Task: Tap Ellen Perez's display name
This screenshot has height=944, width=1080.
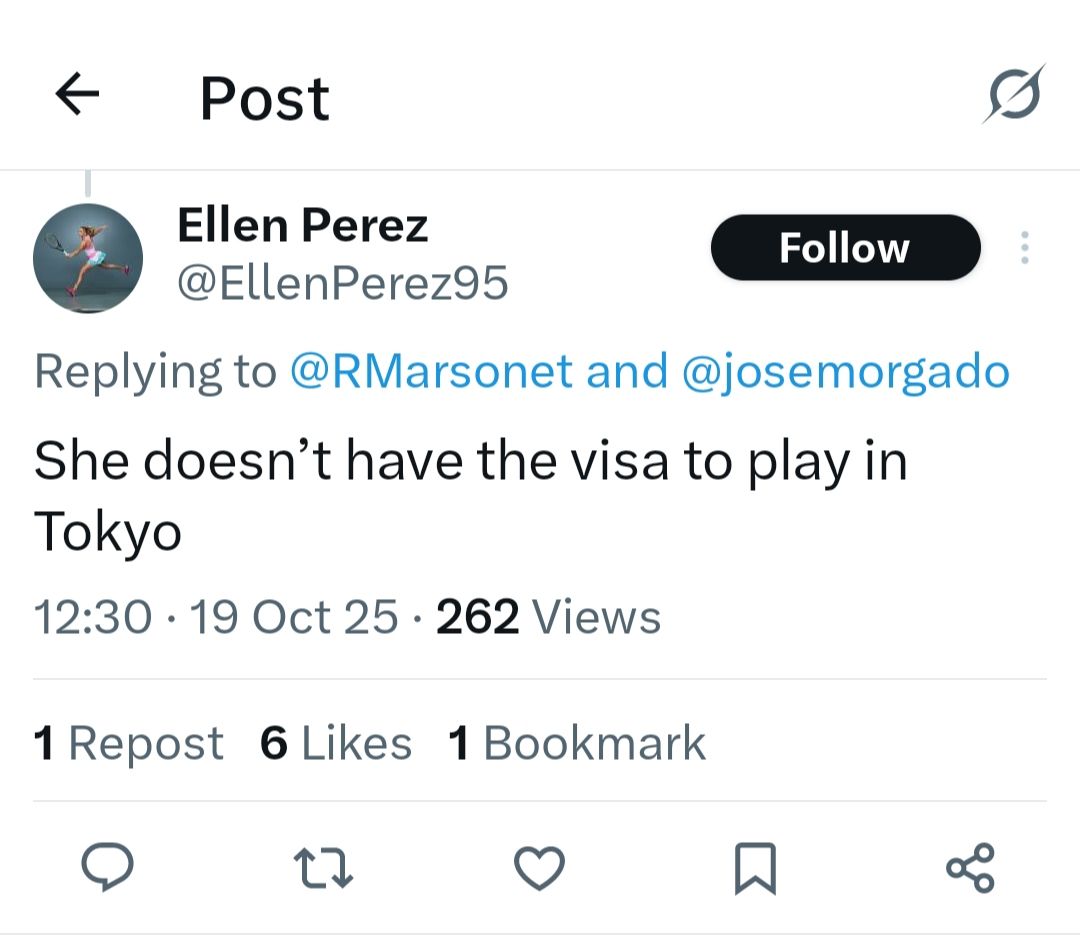Action: click(x=302, y=225)
